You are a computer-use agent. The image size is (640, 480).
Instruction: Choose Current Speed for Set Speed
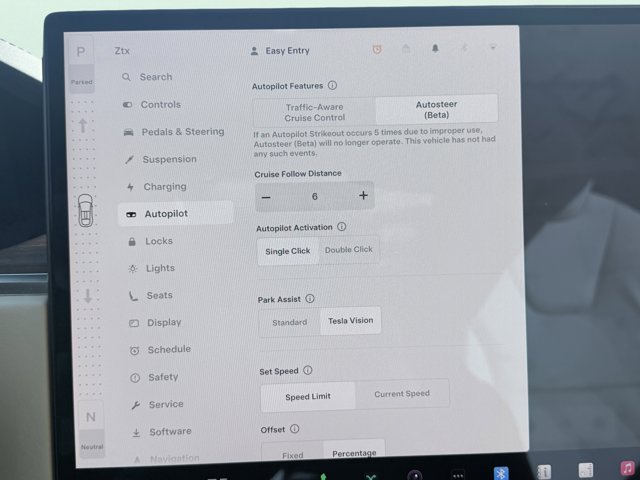402,394
